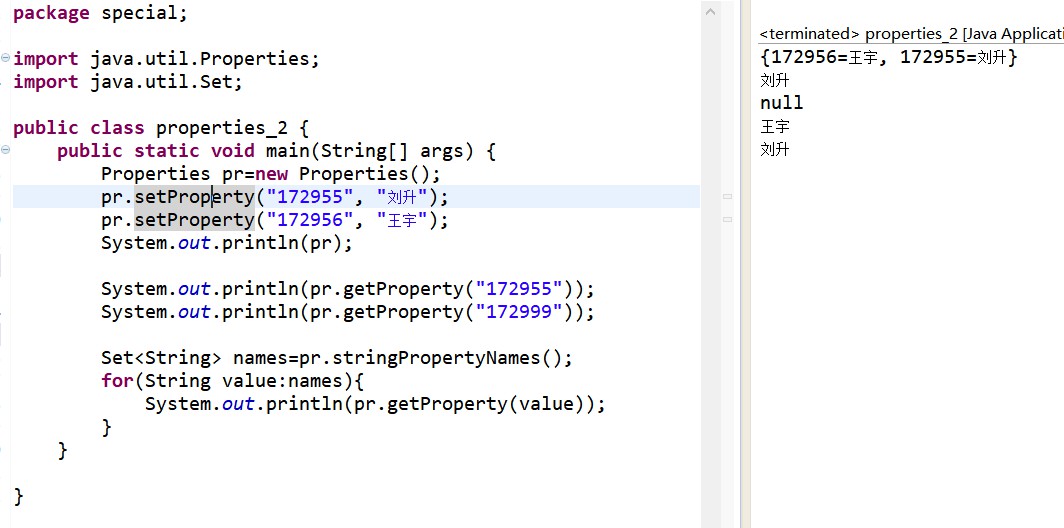The image size is (1064, 528).
Task: Jump to the upper occurrence mark in overview ruler
Action: point(727,196)
